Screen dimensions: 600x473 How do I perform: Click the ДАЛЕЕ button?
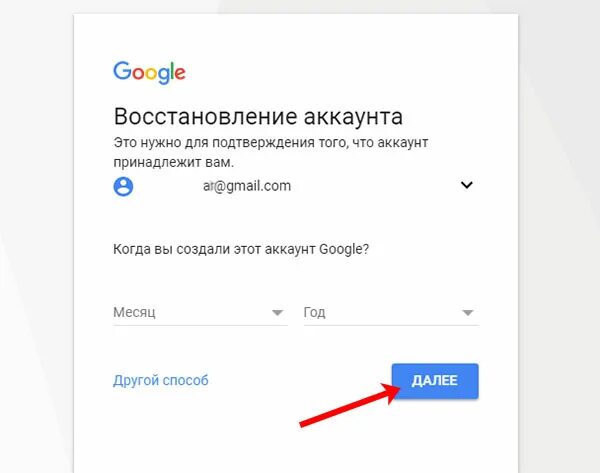(435, 381)
